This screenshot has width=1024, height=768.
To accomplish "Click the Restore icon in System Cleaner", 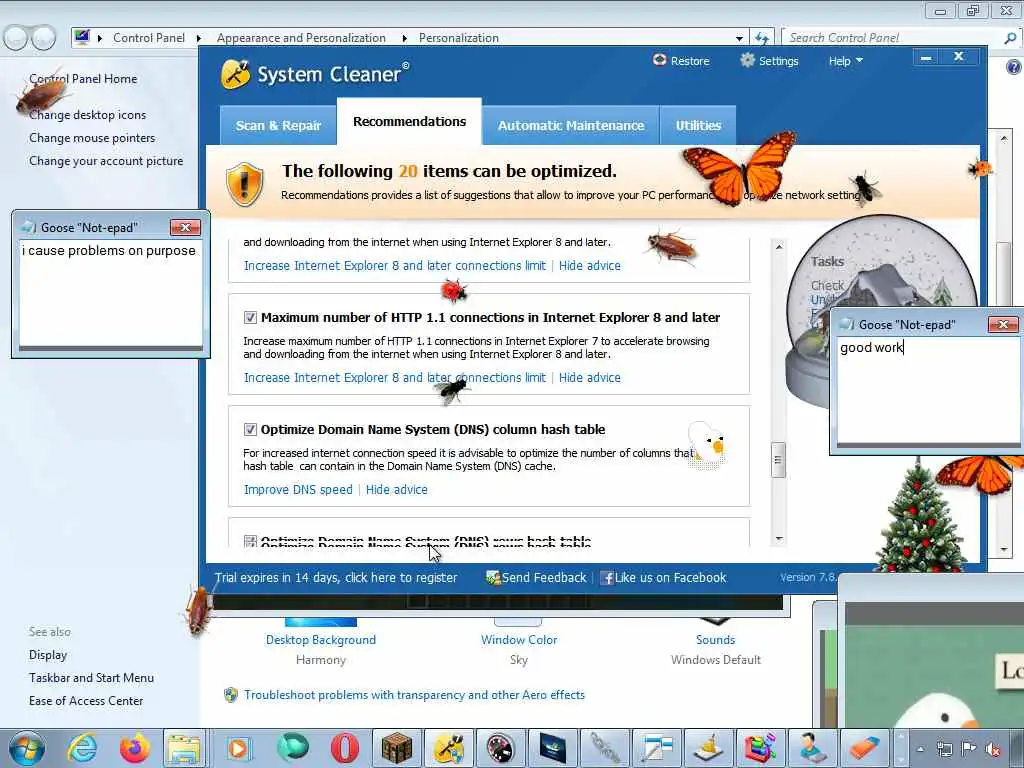I will tap(660, 60).
